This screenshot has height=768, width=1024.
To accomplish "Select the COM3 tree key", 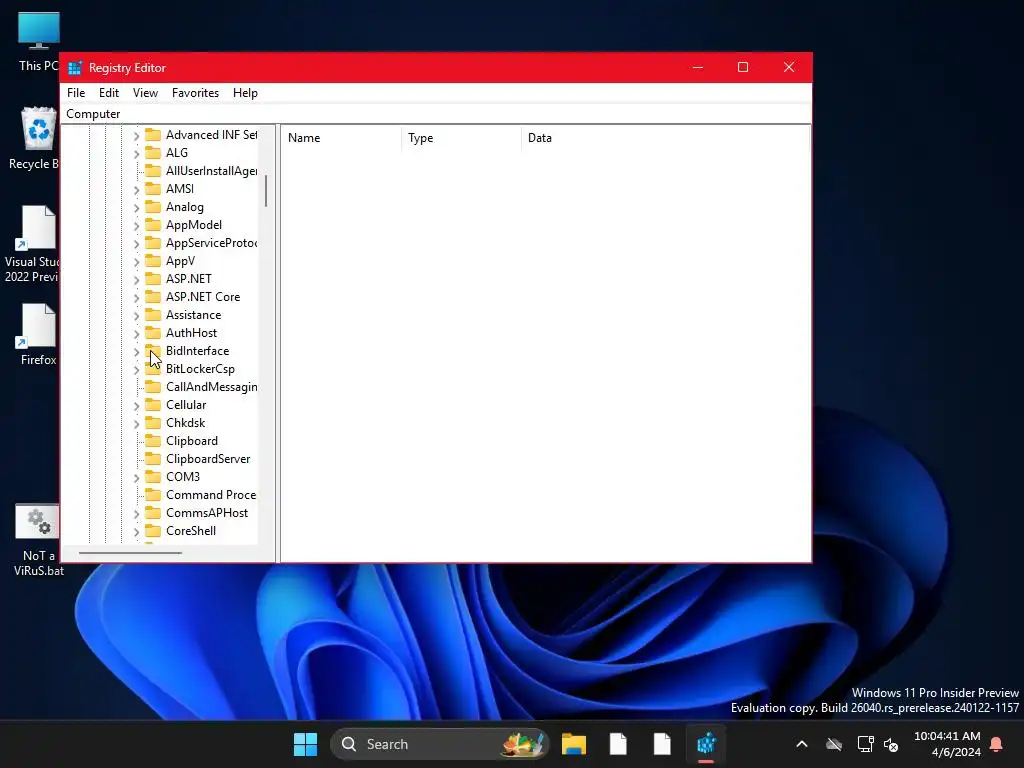I will pos(183,477).
